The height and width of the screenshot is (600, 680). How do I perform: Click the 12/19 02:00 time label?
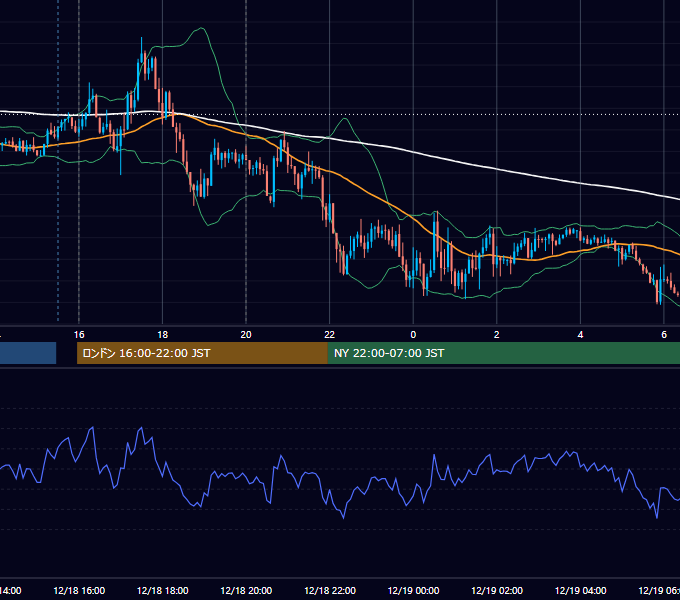497,590
